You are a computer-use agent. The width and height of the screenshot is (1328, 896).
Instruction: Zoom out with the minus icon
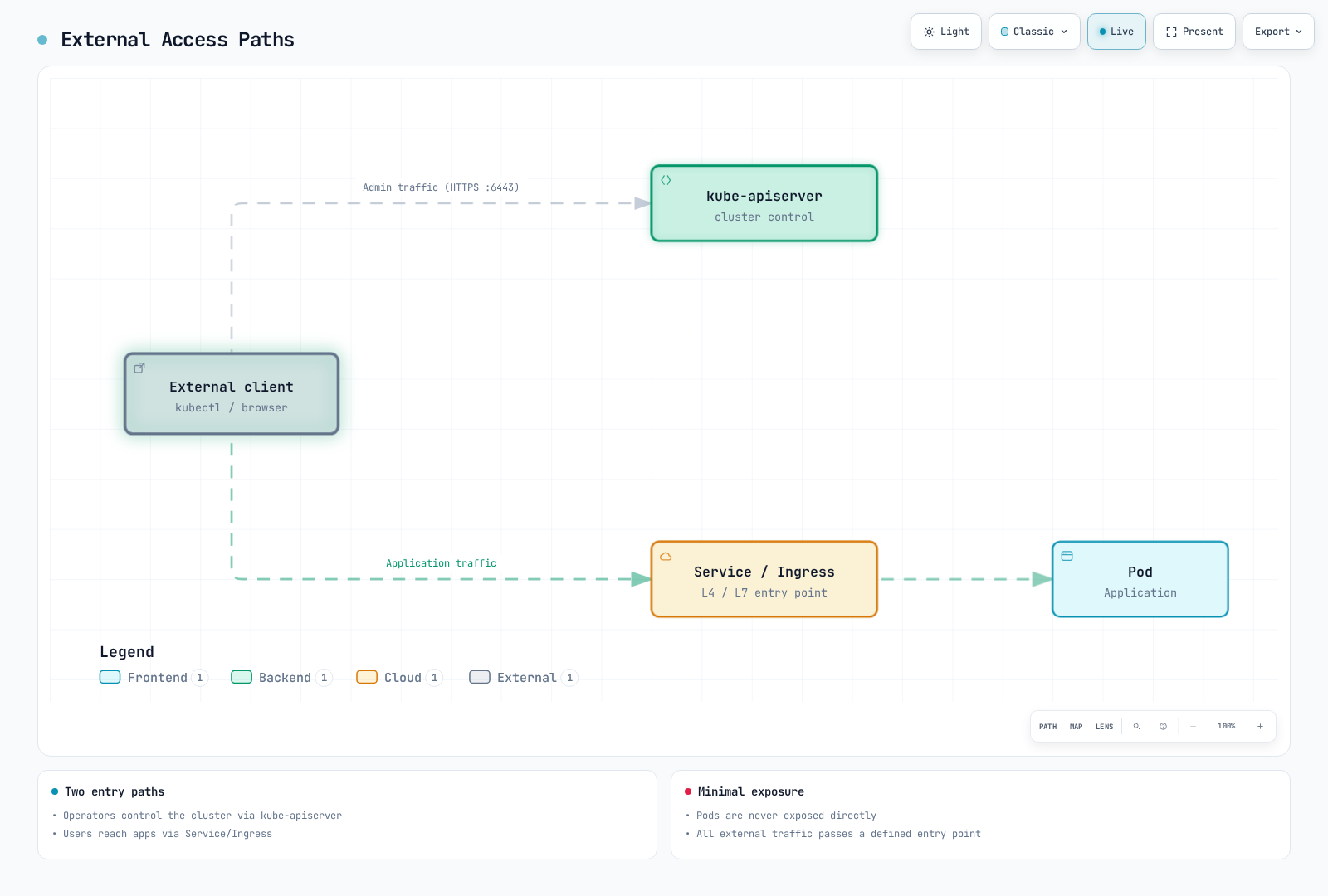pyautogui.click(x=1193, y=727)
